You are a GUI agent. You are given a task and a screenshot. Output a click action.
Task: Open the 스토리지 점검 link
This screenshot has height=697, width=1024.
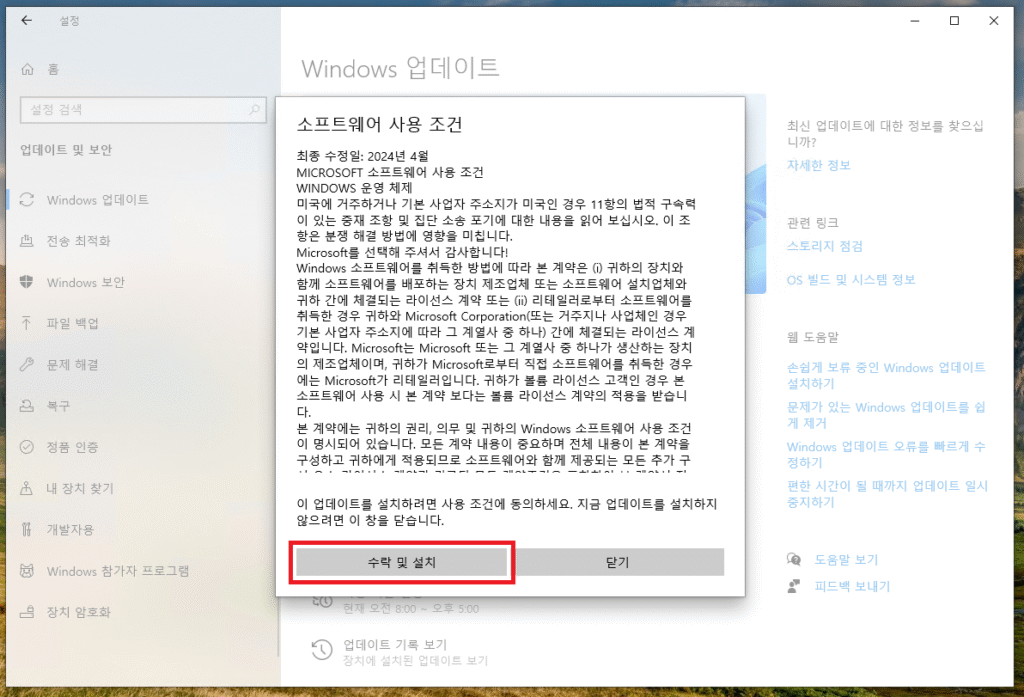click(825, 246)
